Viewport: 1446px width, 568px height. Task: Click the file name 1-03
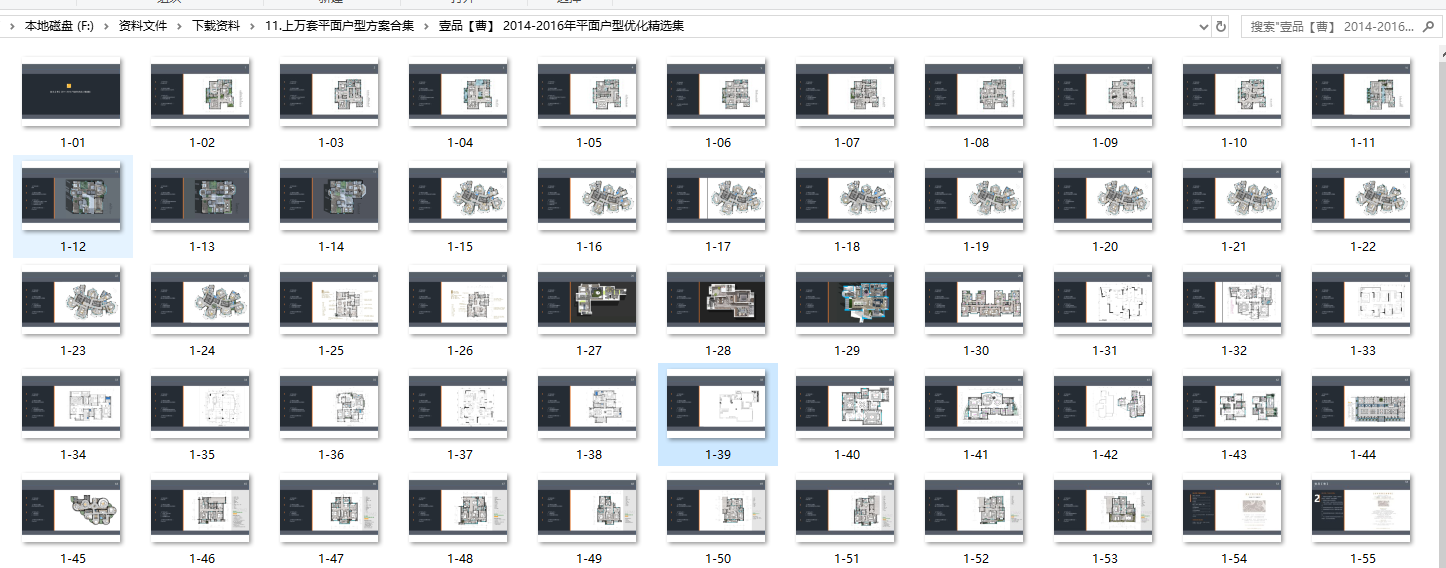coord(331,143)
